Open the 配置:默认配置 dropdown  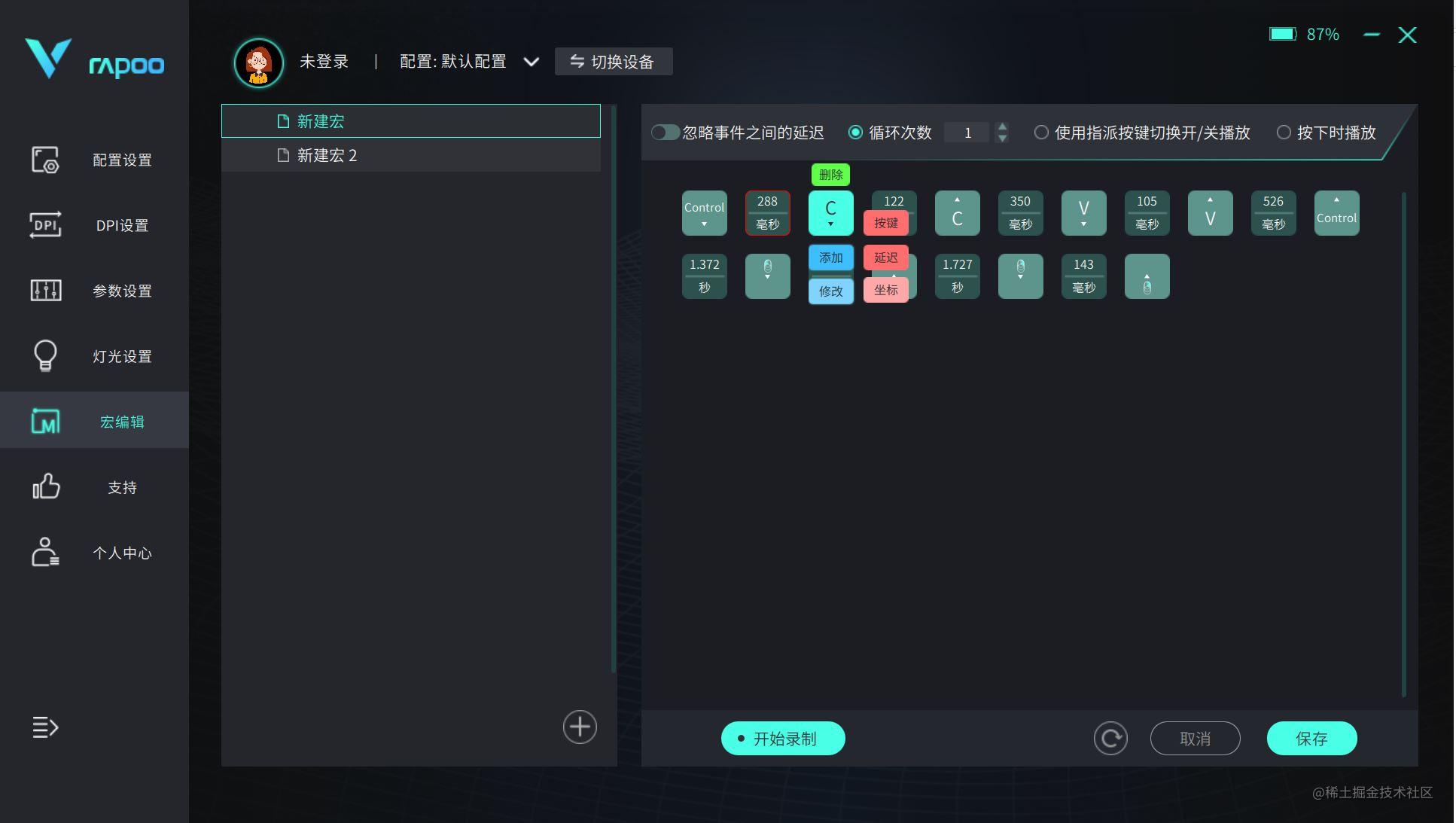[x=532, y=62]
